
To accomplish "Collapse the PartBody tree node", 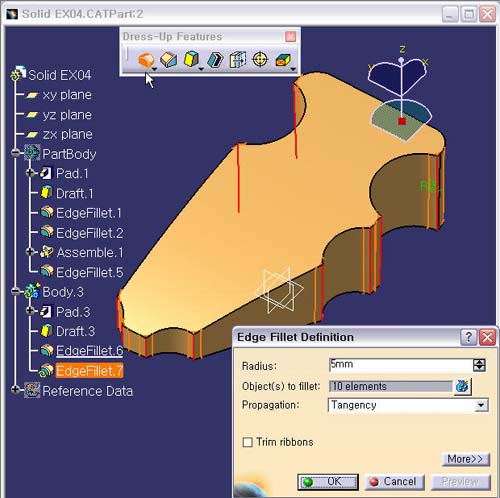I will (x=15, y=153).
